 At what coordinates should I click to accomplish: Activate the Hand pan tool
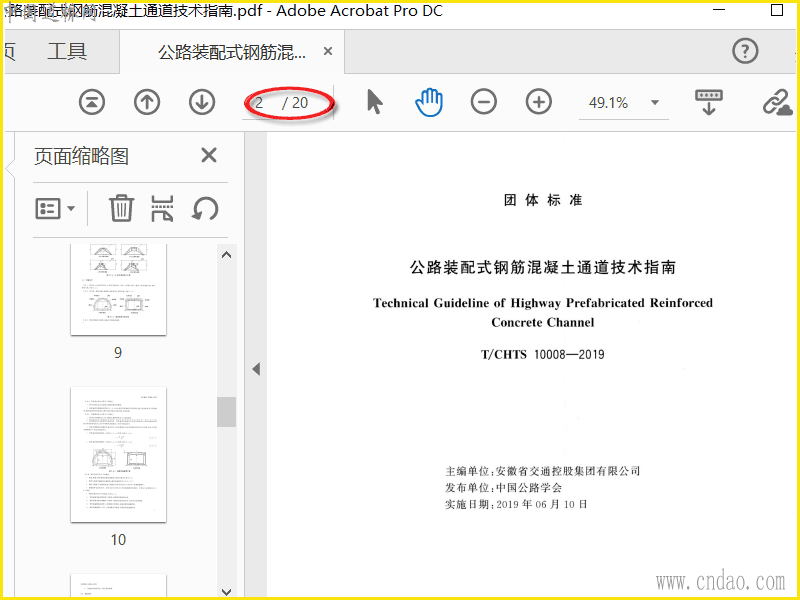(x=429, y=102)
